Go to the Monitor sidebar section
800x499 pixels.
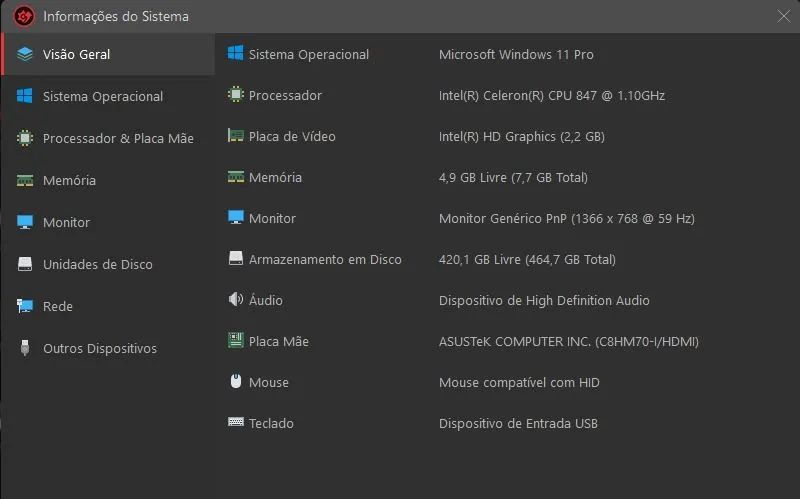click(x=108, y=222)
